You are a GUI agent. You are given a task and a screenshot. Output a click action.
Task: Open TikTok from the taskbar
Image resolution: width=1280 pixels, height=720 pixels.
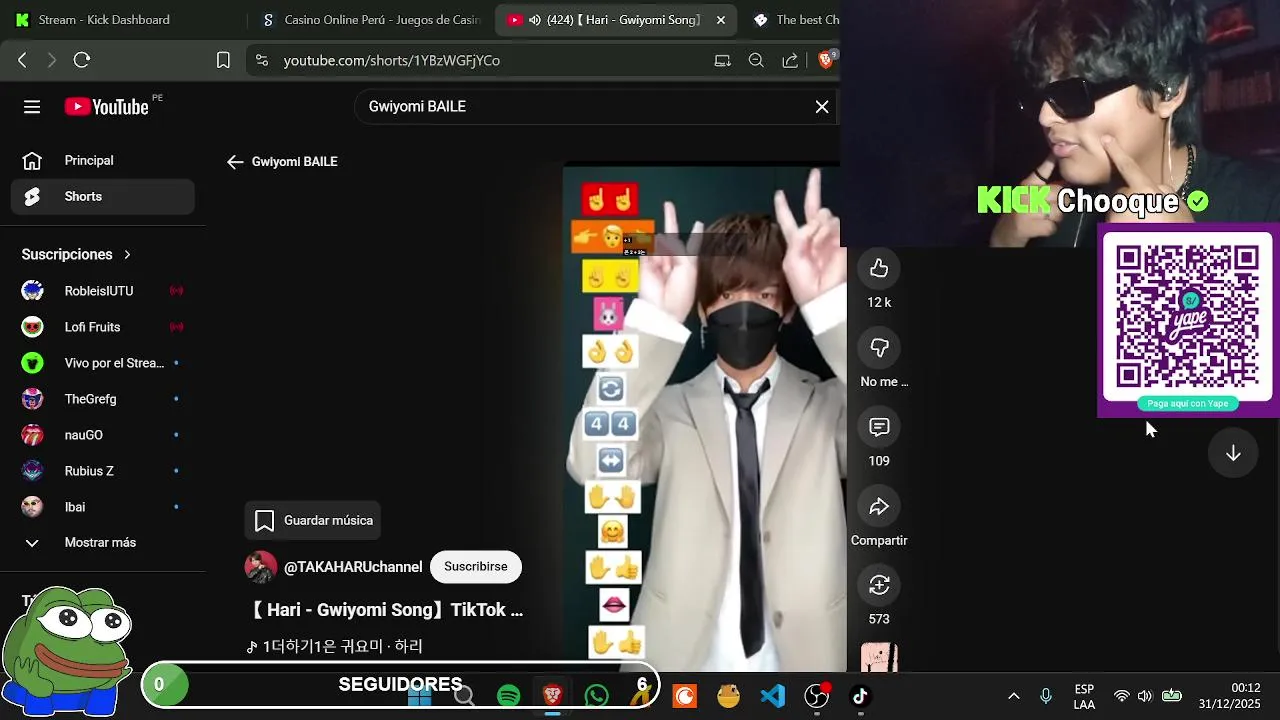point(861,695)
